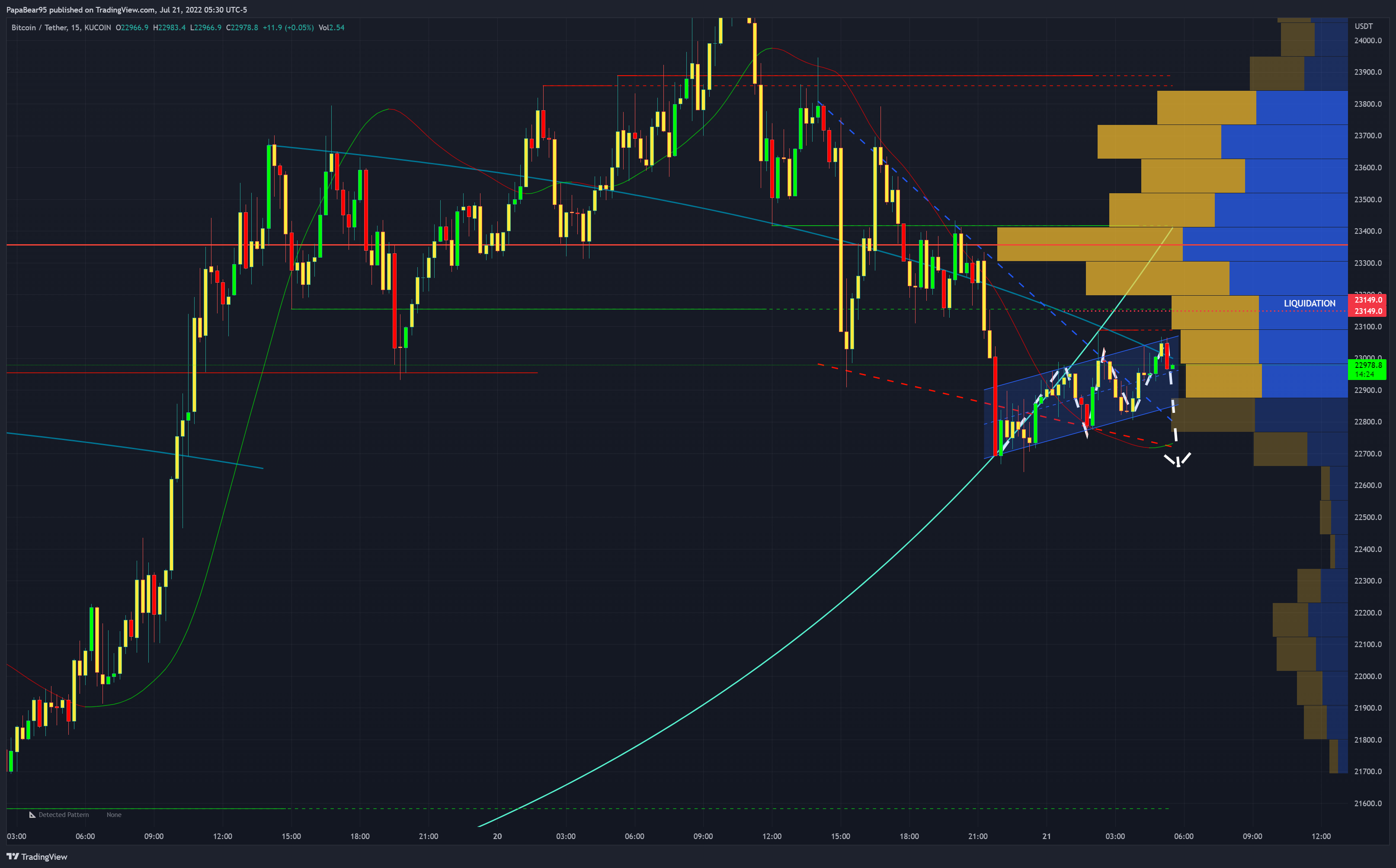
Task: Click the USDT currency label on price axis
Action: [1363, 26]
